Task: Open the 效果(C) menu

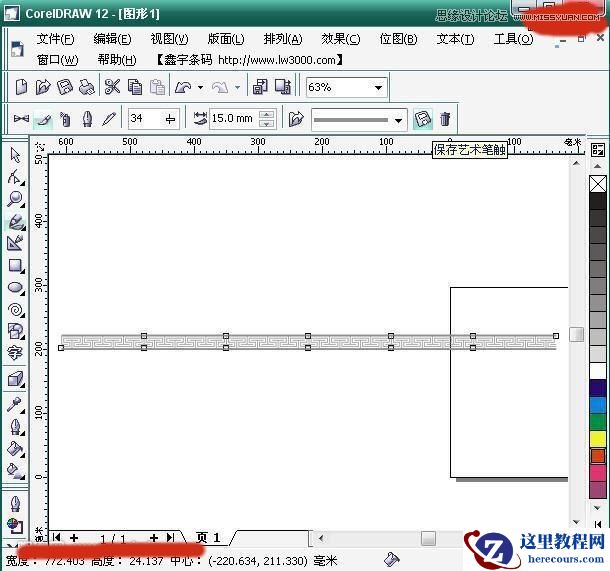Action: coord(340,39)
